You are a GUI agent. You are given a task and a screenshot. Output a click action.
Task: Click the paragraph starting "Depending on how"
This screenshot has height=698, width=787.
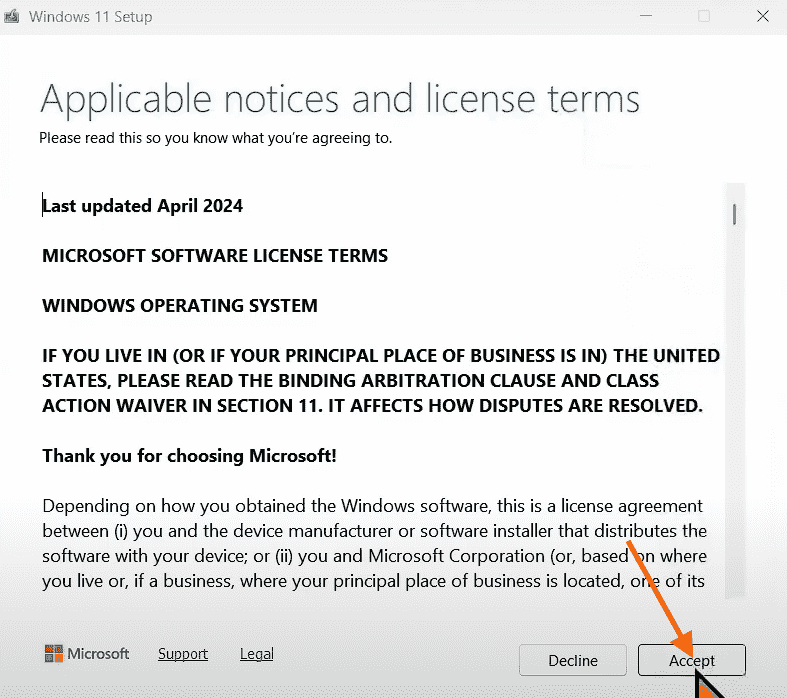(x=374, y=543)
